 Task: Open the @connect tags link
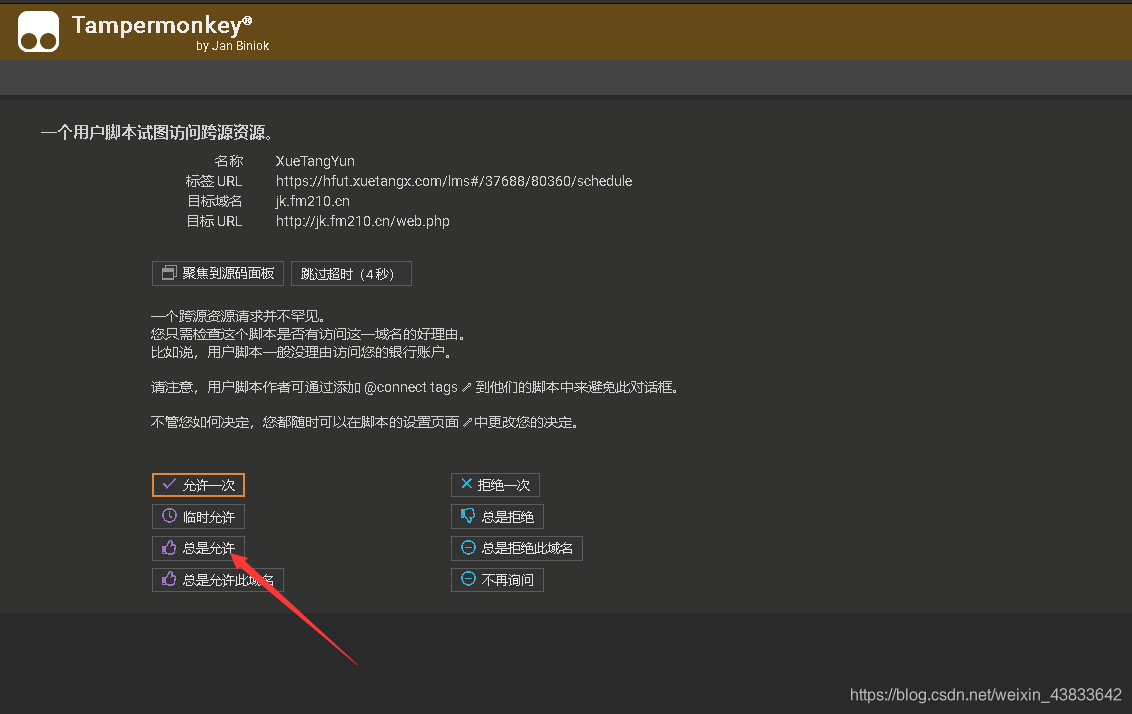click(417, 388)
